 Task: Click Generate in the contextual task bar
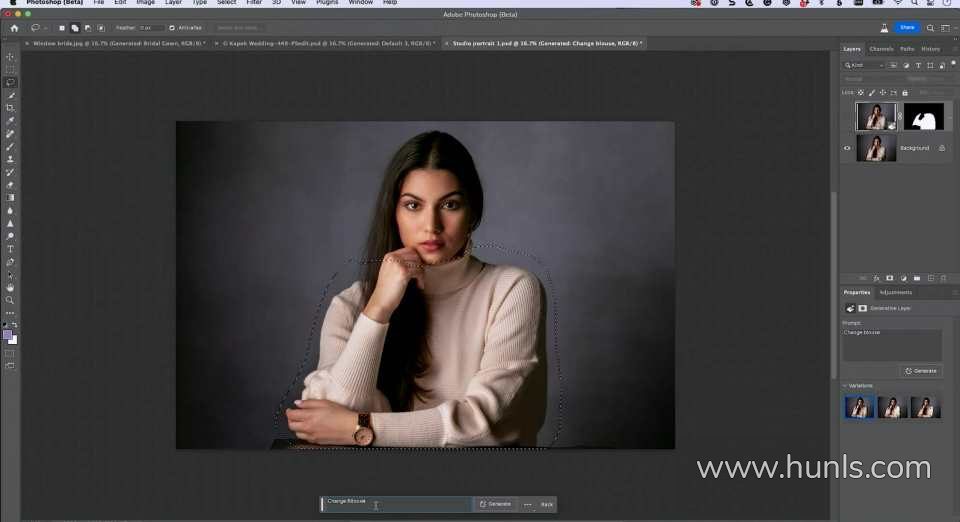click(x=495, y=504)
